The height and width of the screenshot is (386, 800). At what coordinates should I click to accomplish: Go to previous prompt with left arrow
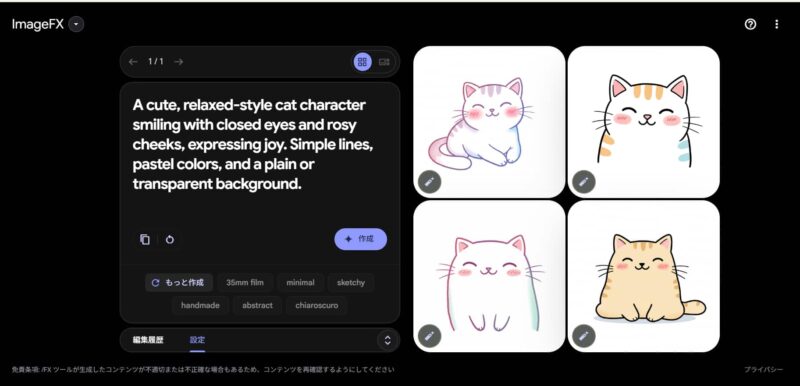133,62
